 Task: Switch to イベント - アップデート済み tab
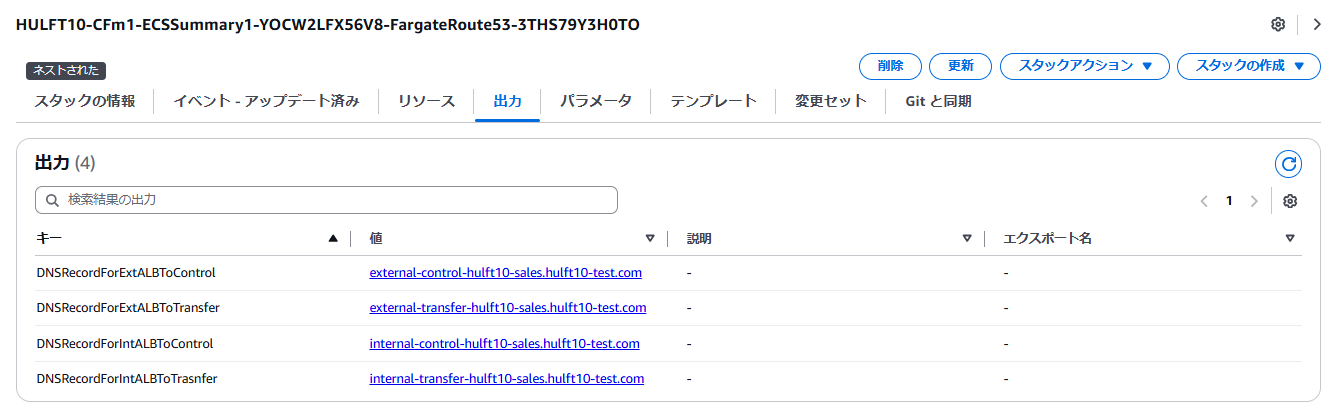(266, 101)
